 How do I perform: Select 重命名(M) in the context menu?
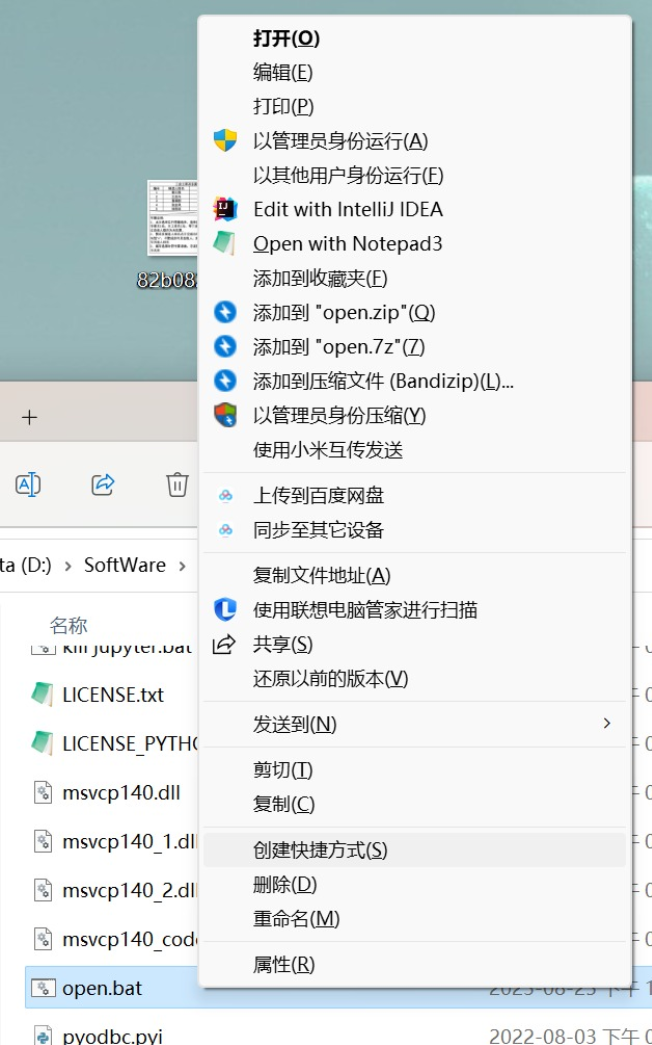pos(296,918)
